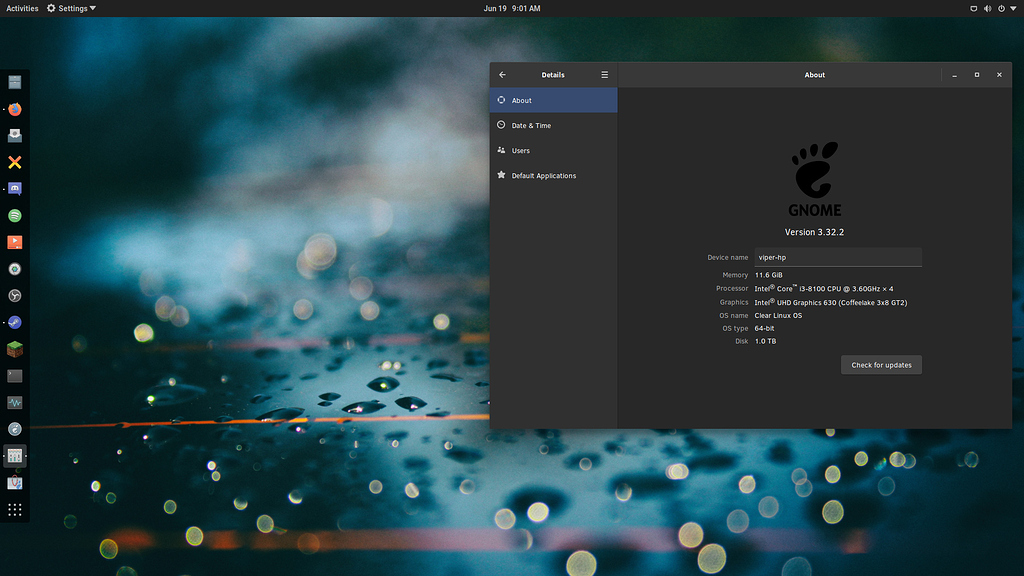Launch Minecraft from the dock

tap(14, 349)
